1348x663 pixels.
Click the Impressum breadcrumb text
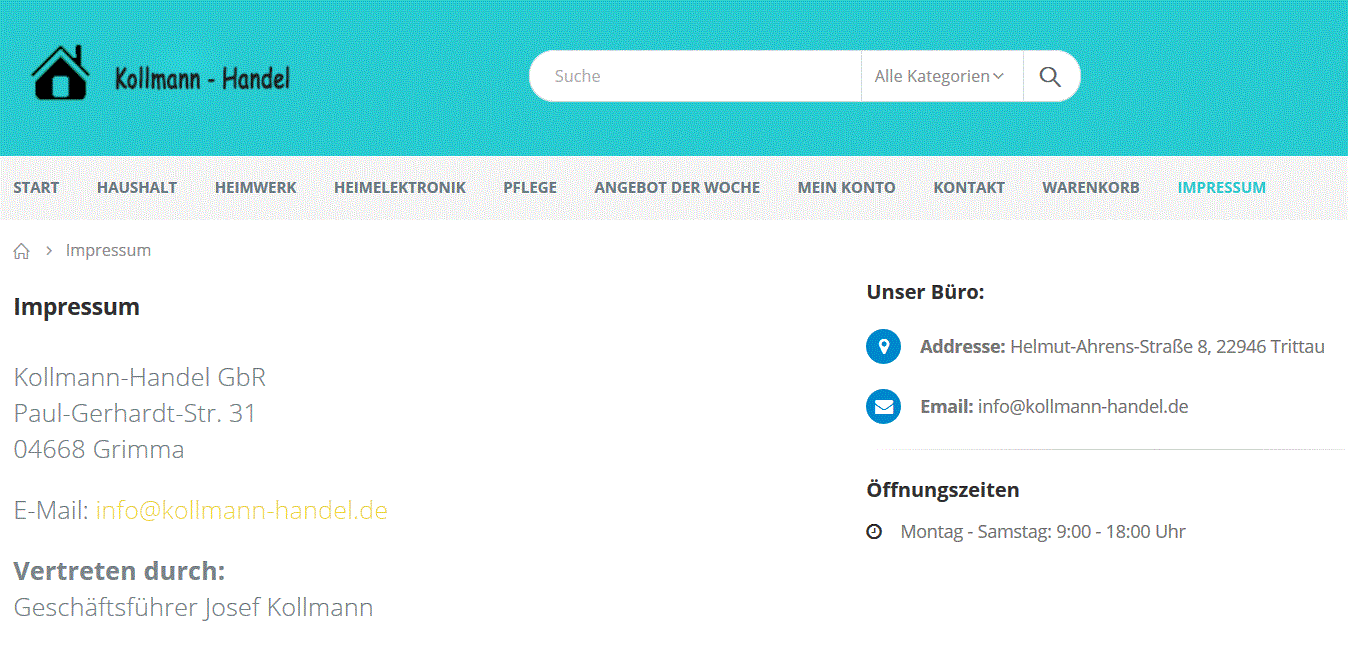[108, 250]
